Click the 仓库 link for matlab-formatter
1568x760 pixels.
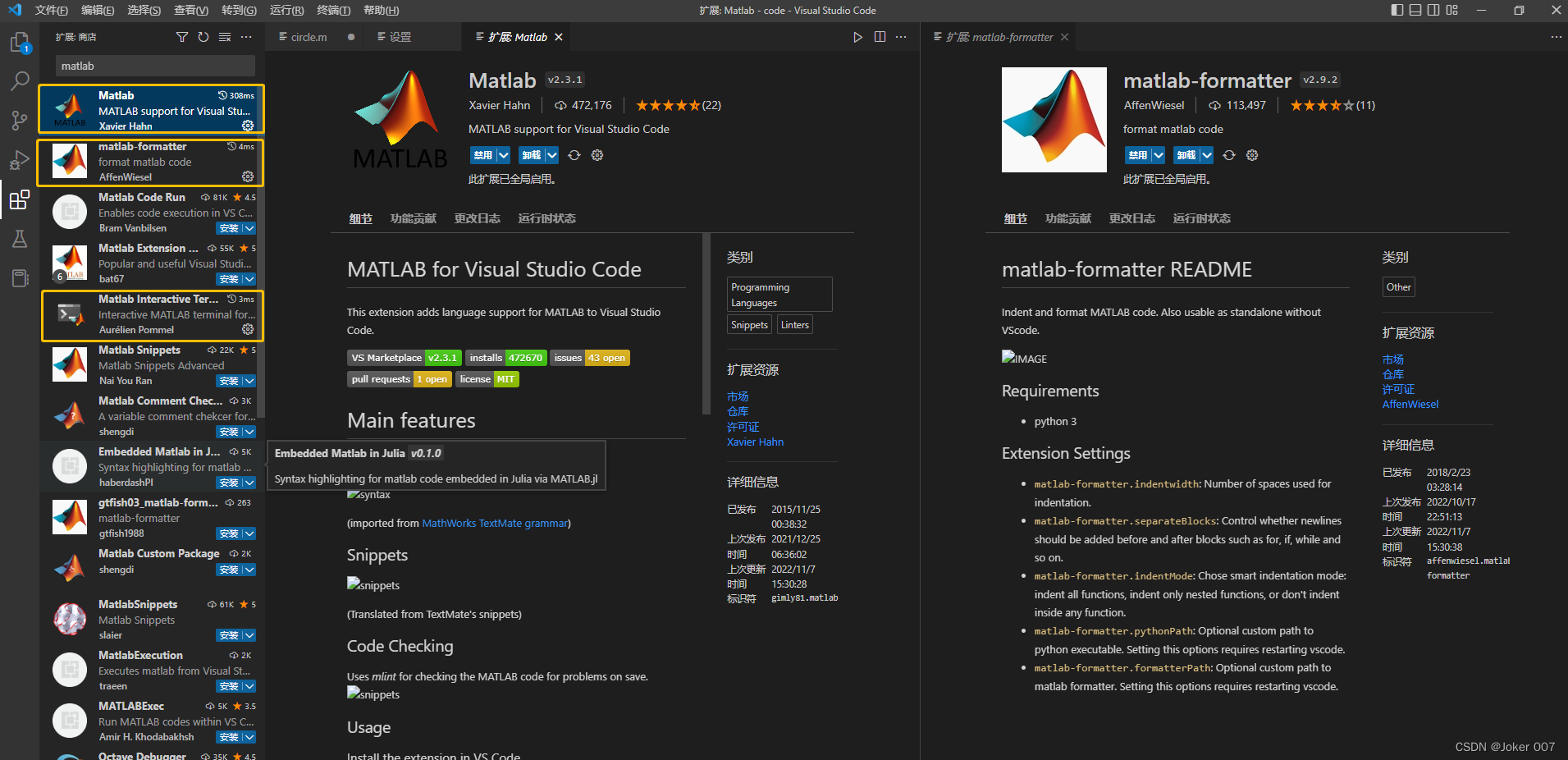coord(1392,374)
